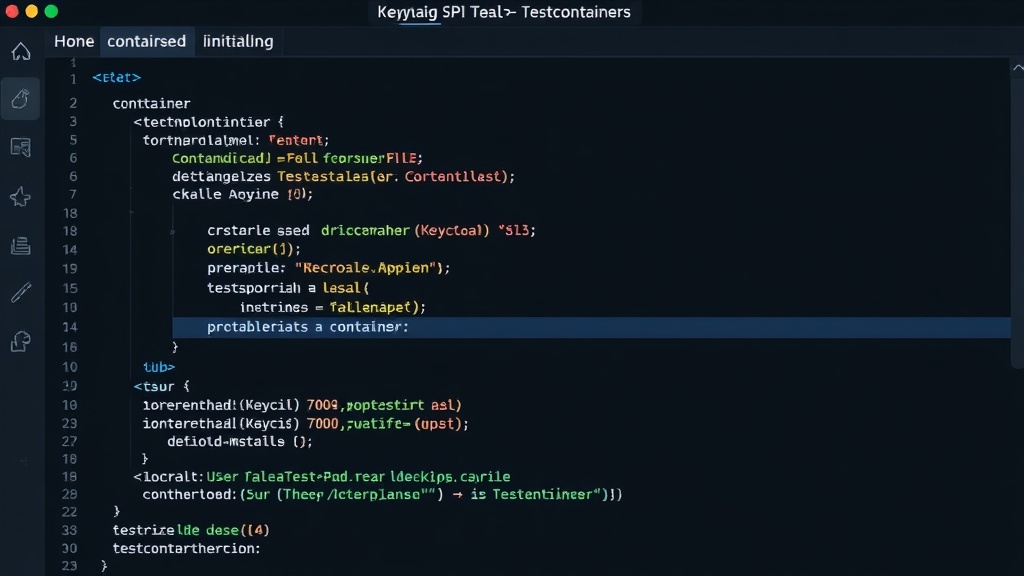This screenshot has height=576, width=1024.
Task: Select the pencil tool icon in sidebar
Action: click(x=21, y=292)
